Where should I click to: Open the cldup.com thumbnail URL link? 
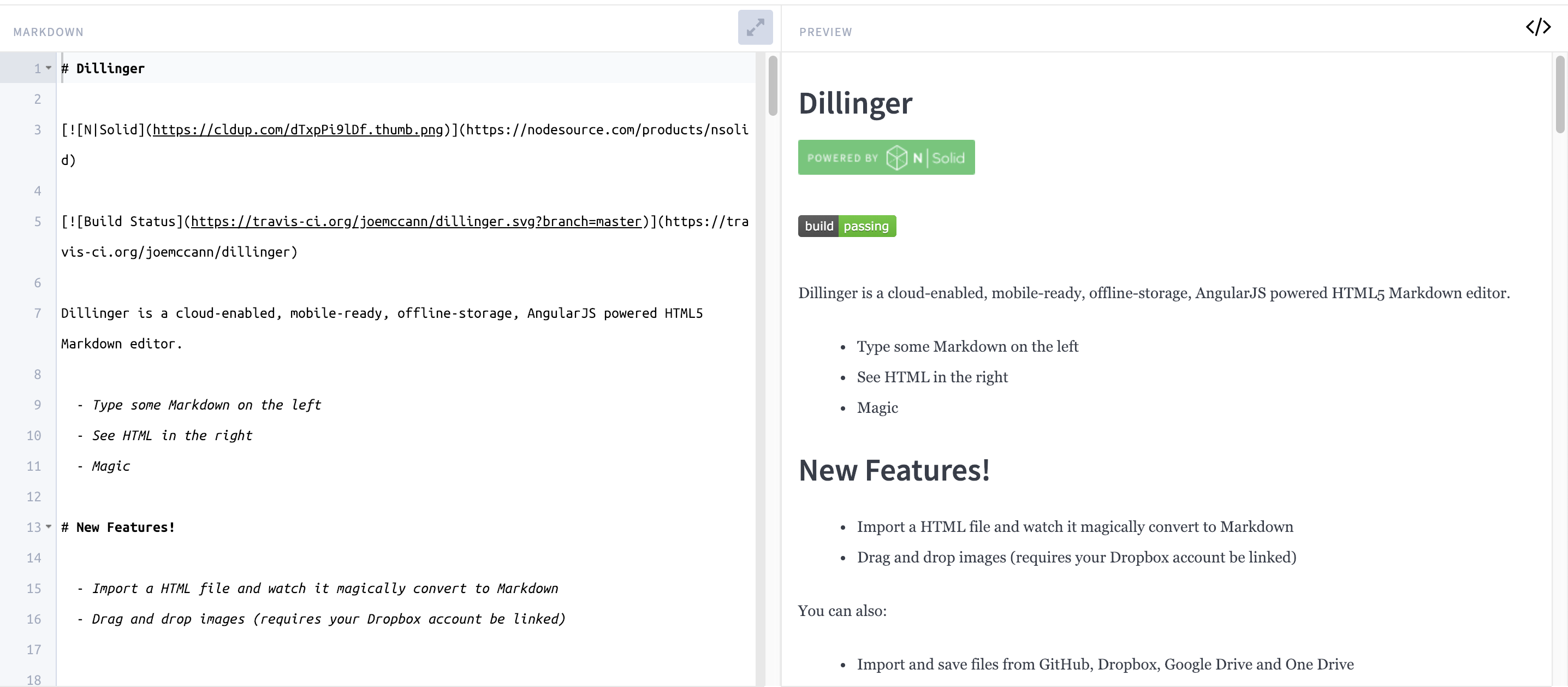298,130
